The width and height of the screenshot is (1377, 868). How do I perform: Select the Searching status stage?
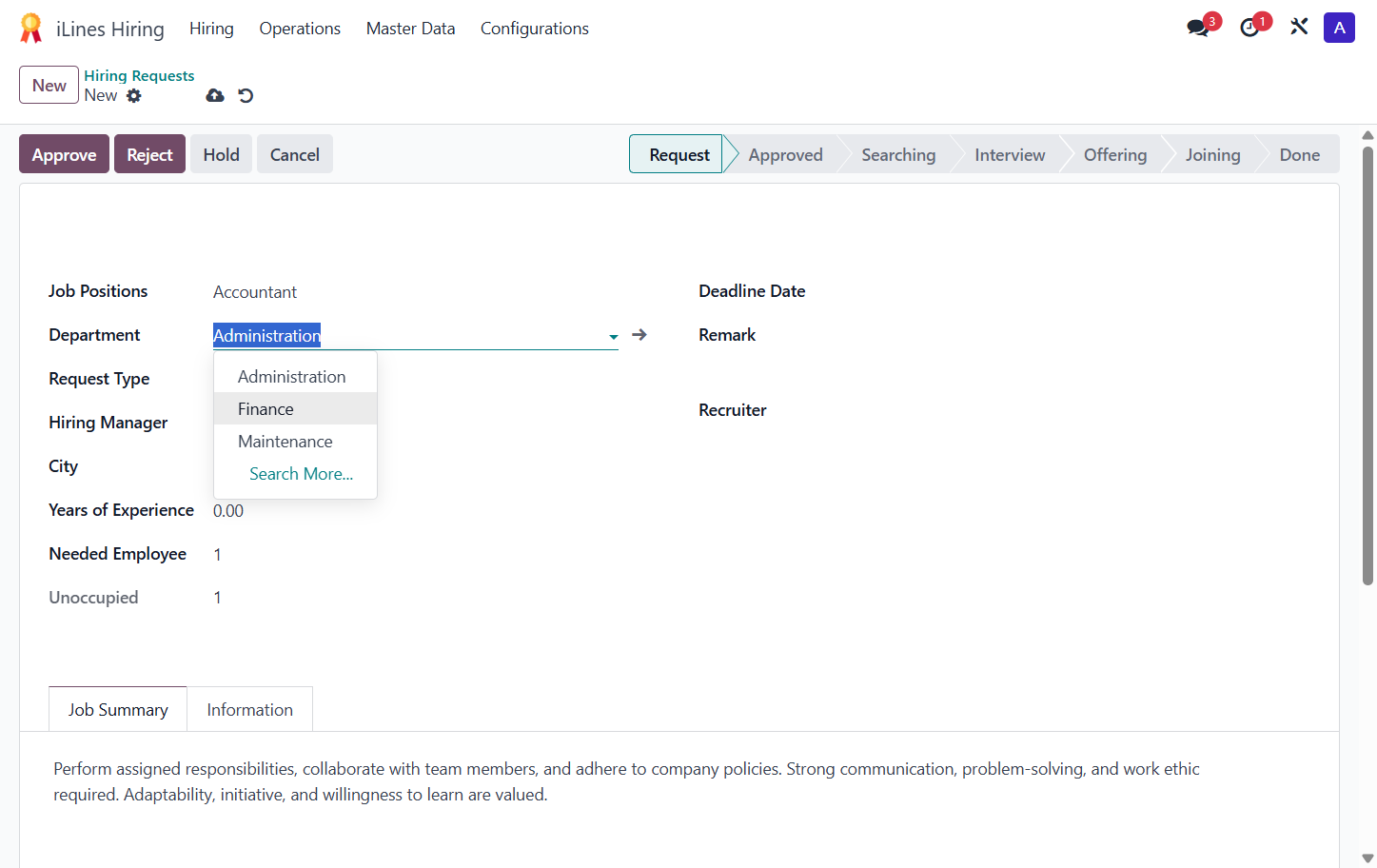(898, 154)
